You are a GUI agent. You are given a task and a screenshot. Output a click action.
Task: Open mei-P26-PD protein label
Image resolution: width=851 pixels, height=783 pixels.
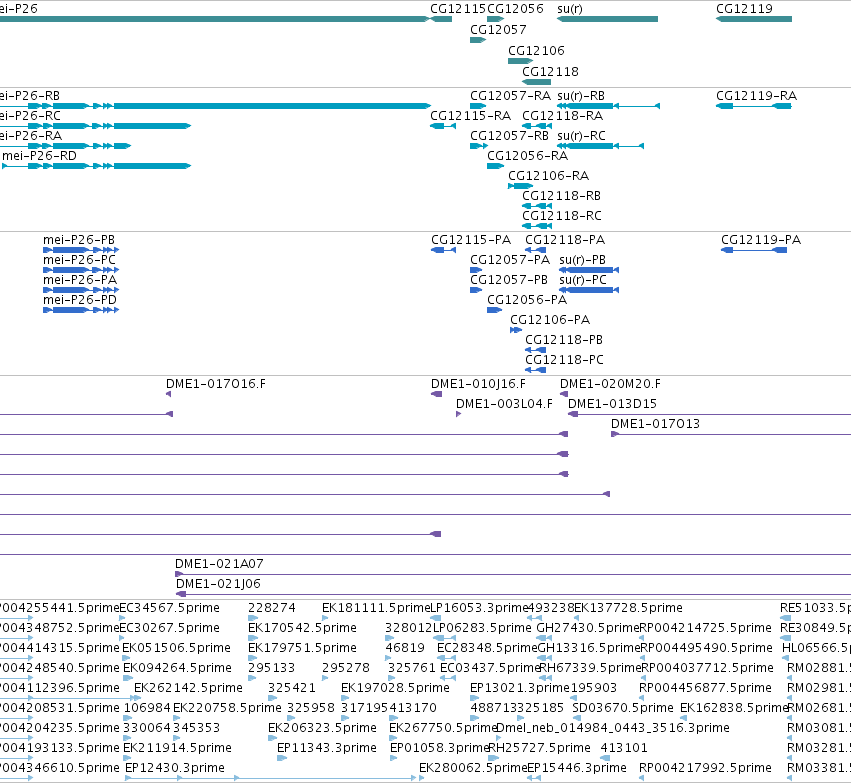click(x=80, y=300)
